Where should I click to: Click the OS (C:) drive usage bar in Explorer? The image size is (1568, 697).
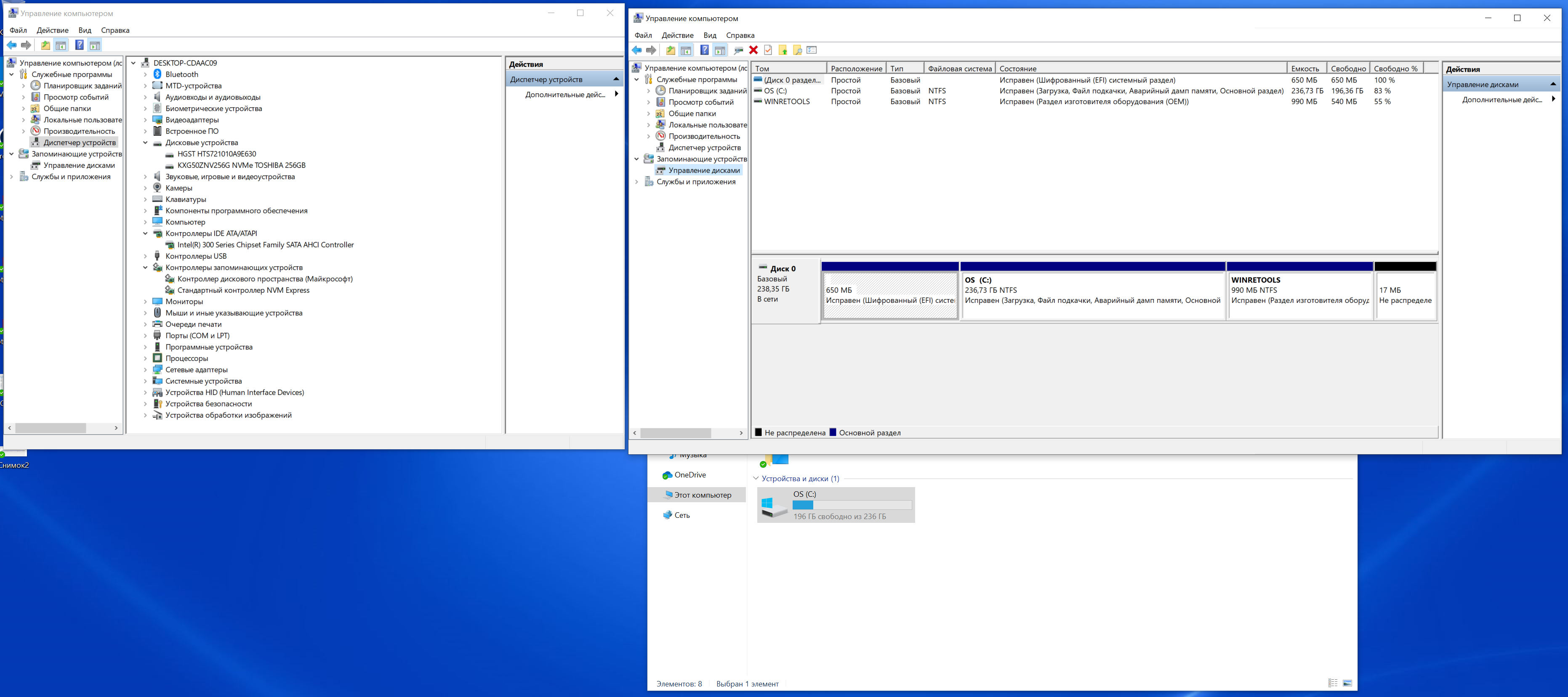click(852, 506)
